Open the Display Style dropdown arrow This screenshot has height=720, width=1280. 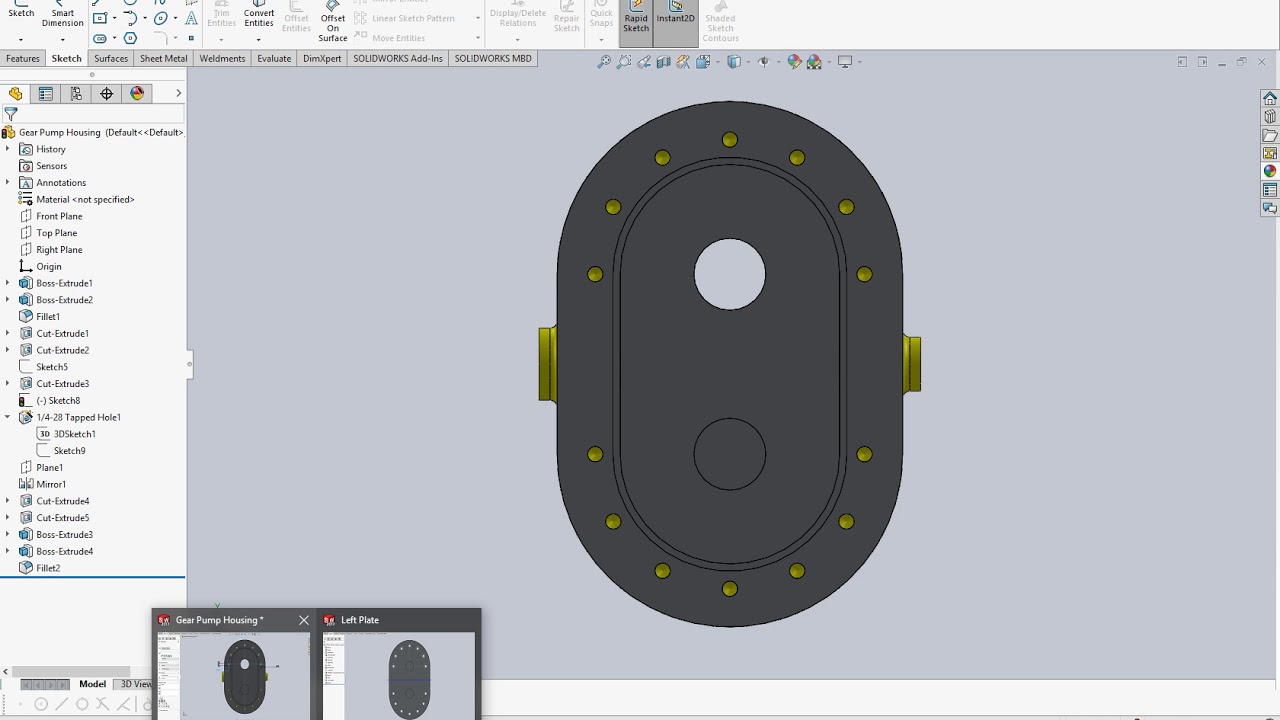[749, 62]
